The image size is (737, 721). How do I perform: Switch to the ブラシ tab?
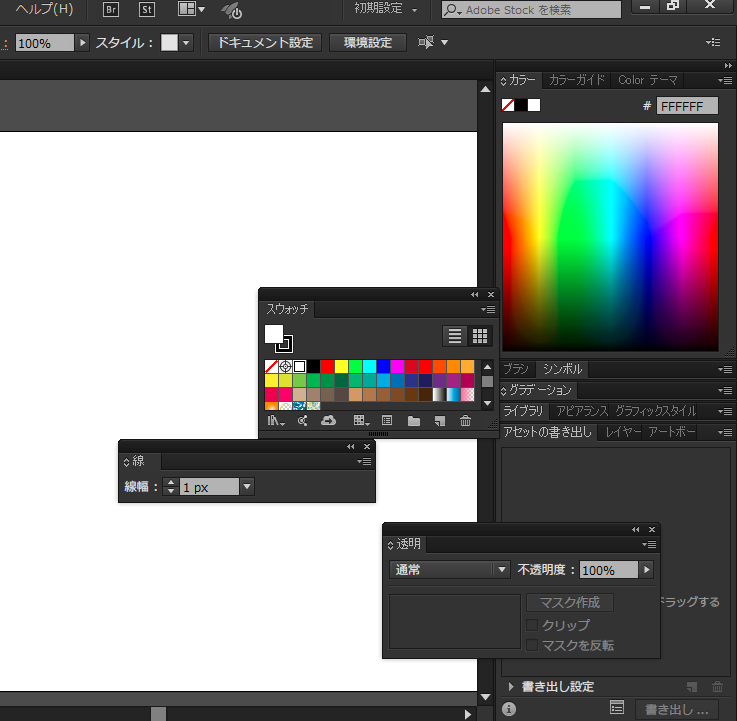(x=516, y=369)
